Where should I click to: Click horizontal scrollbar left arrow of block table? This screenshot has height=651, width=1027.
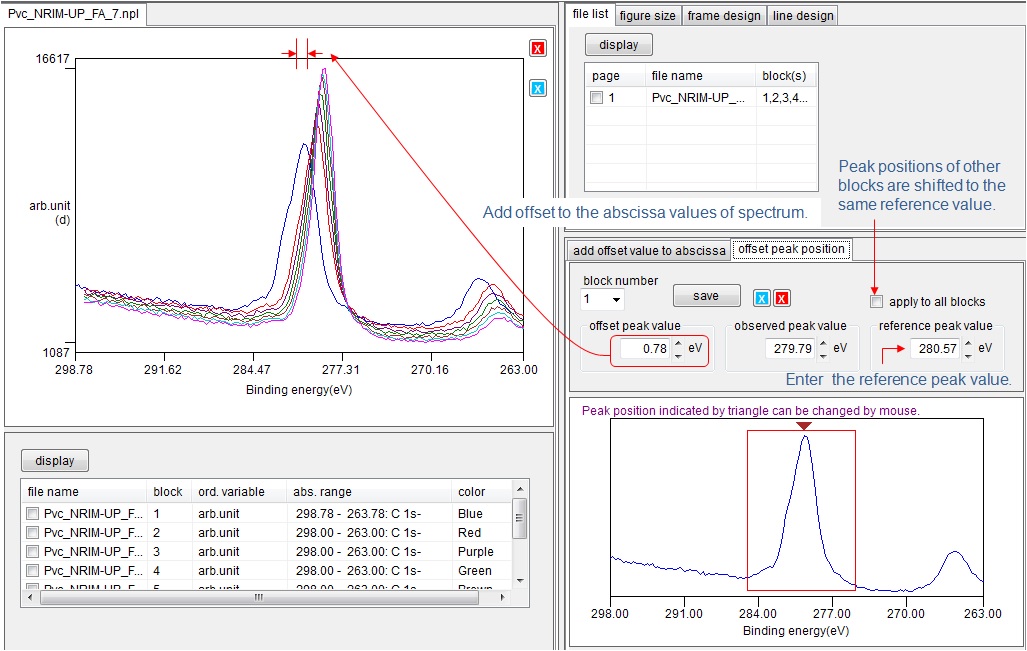[30, 597]
